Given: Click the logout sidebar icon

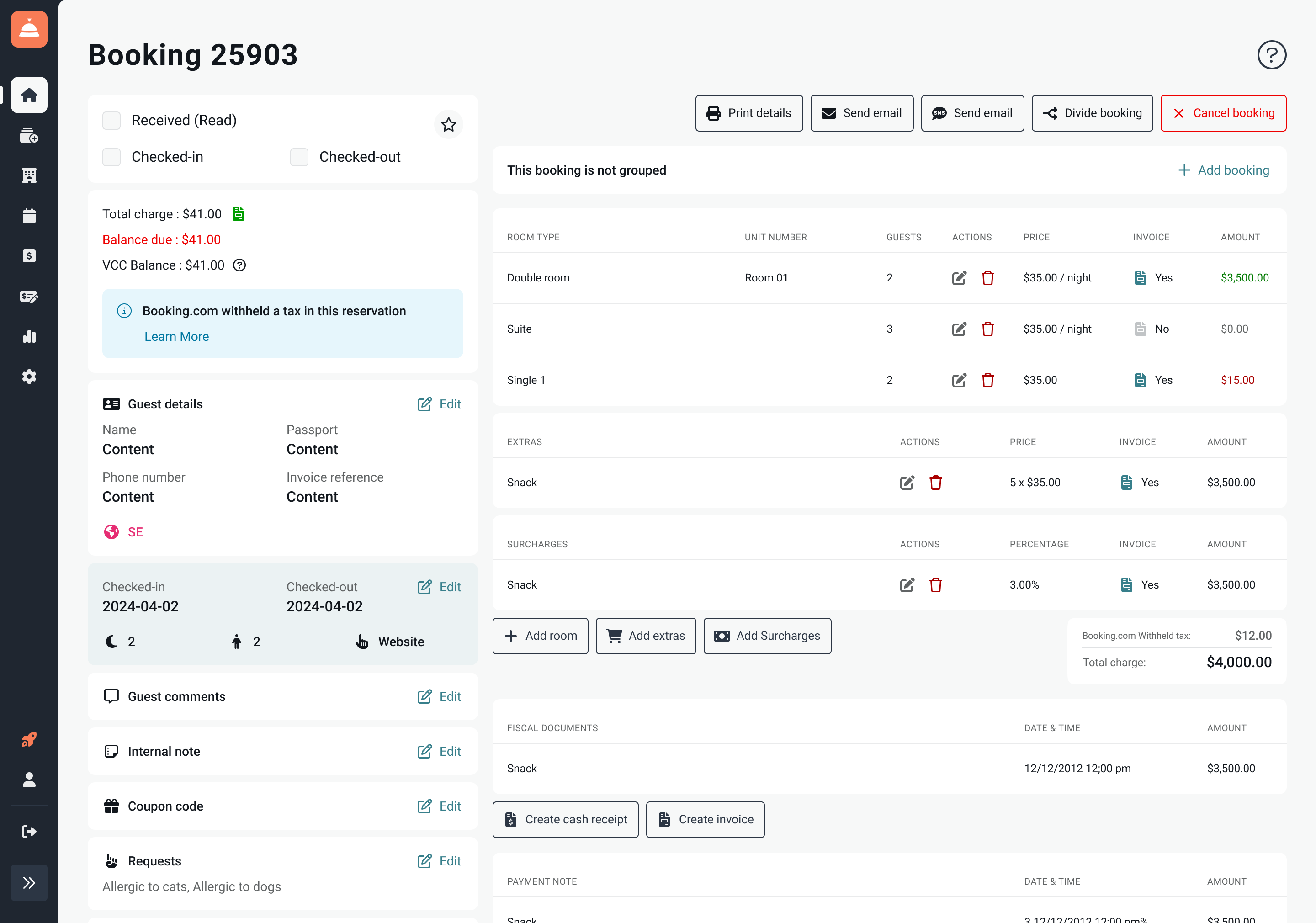Looking at the screenshot, I should click(29, 831).
